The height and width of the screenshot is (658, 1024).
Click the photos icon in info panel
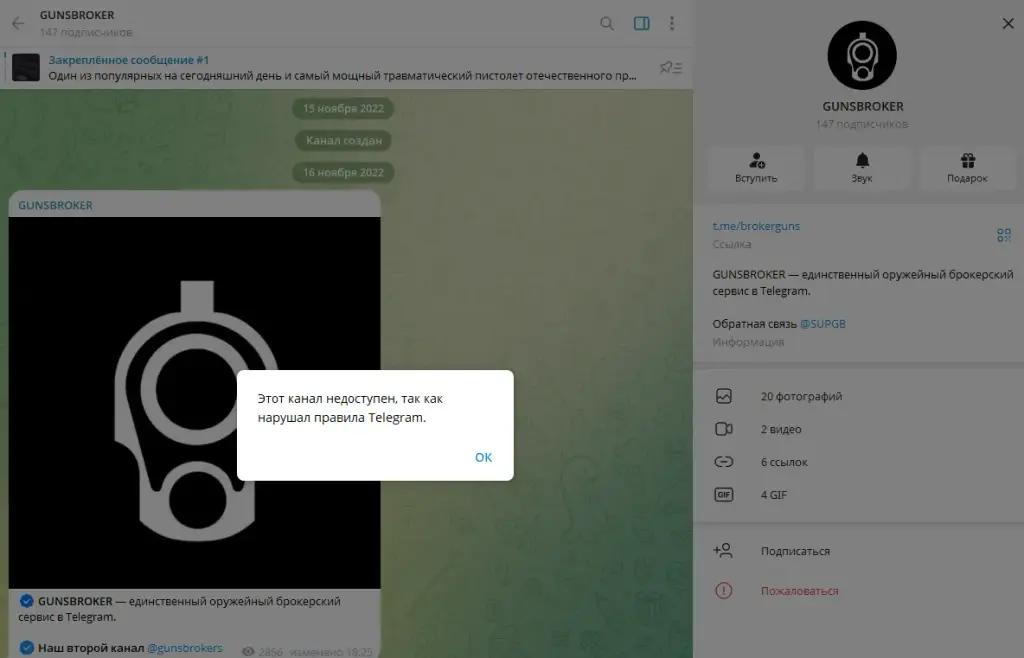tap(724, 396)
